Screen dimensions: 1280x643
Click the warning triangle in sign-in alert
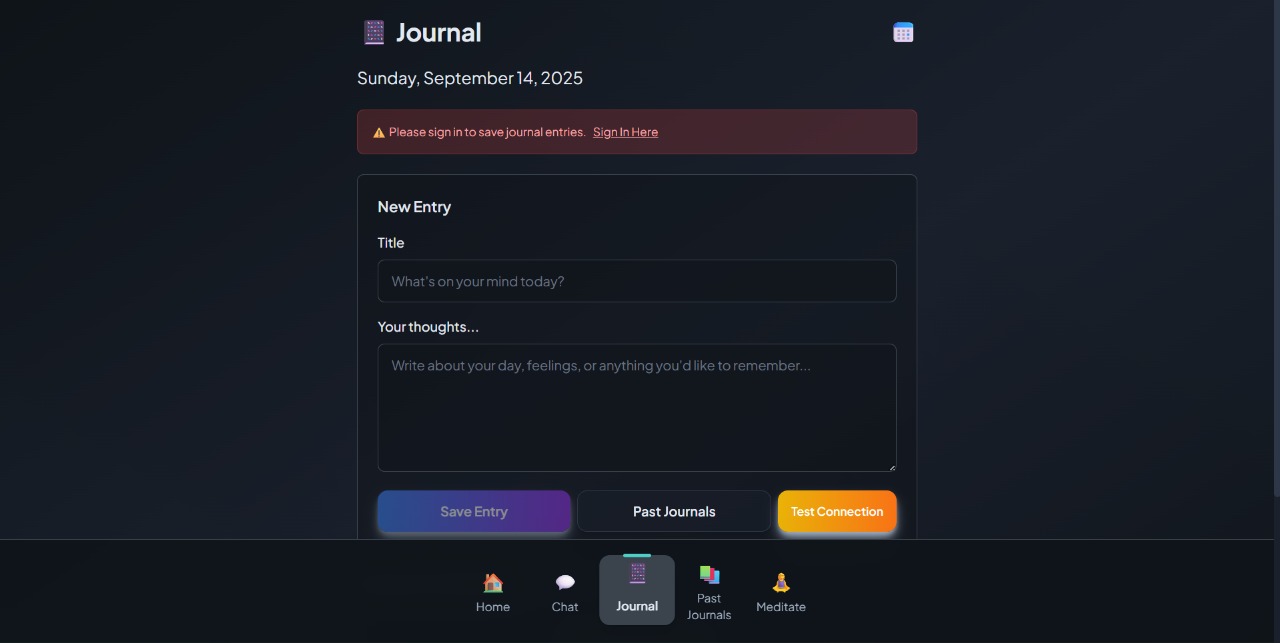tap(379, 132)
